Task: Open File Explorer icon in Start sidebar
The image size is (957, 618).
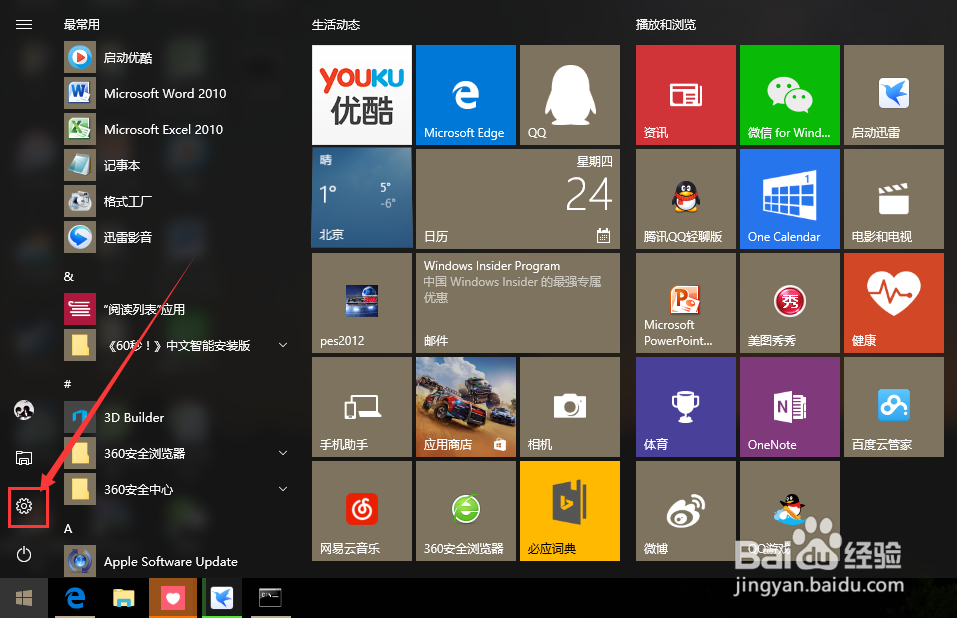Action: [x=24, y=458]
